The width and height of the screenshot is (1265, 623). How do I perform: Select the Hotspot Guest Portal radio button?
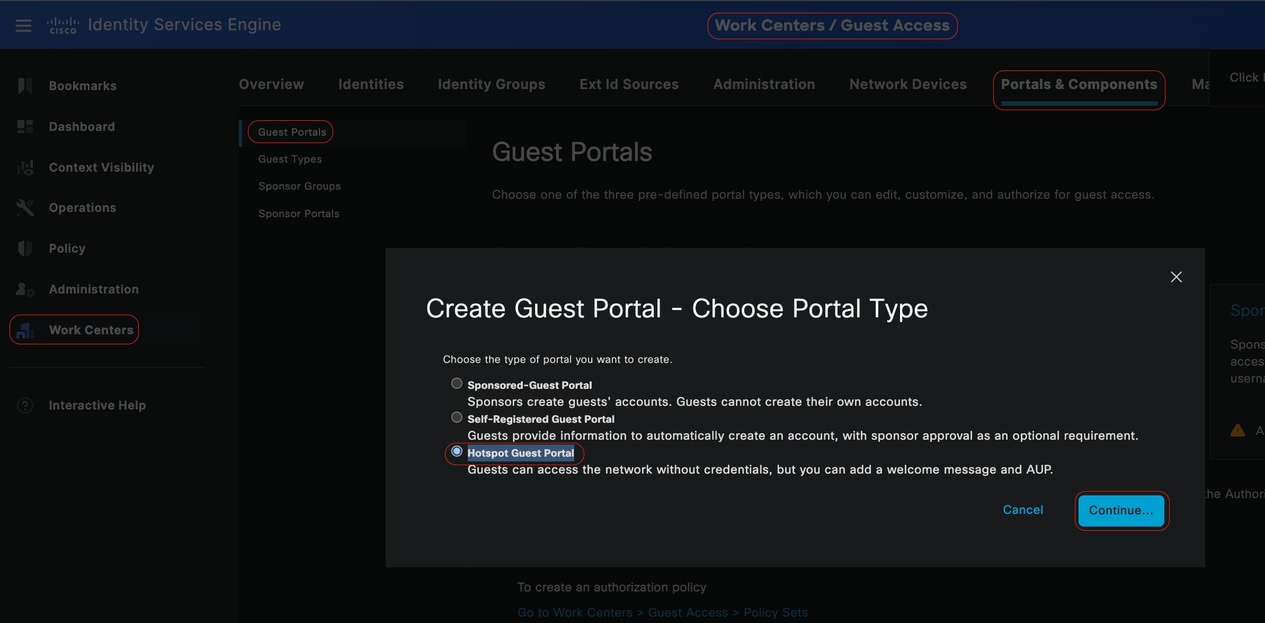457,451
